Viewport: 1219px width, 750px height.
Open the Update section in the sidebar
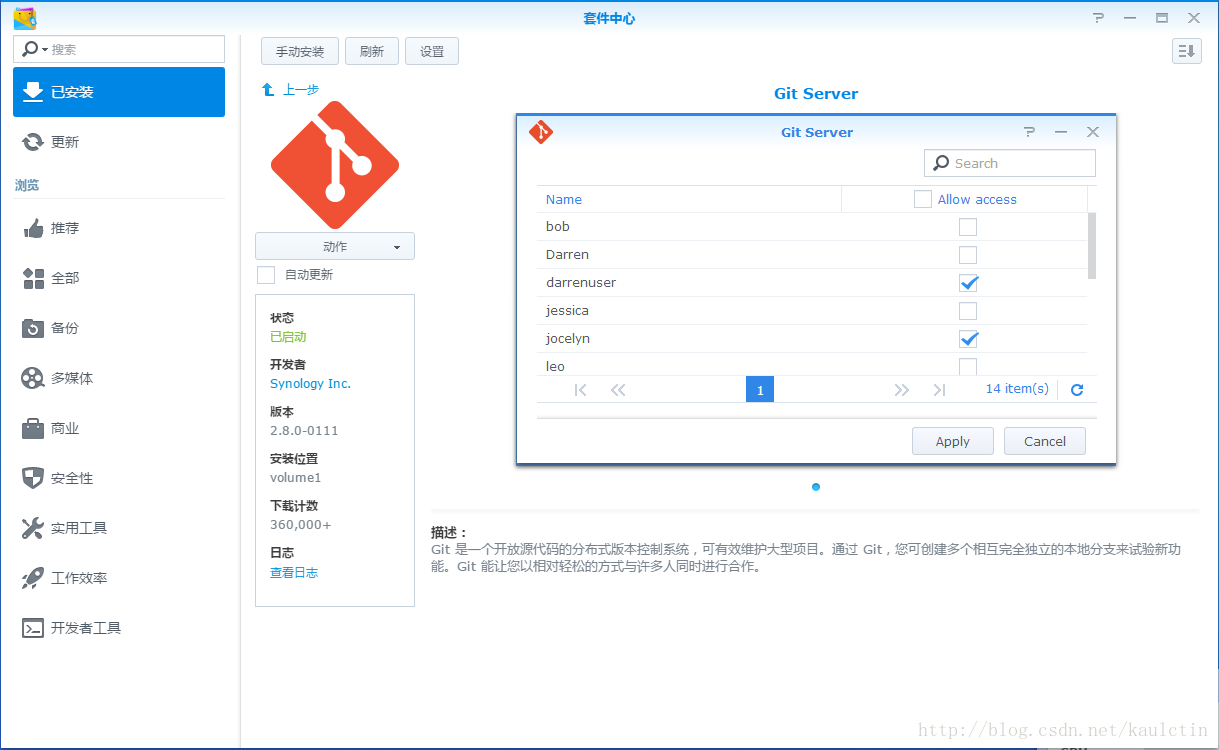tap(119, 142)
